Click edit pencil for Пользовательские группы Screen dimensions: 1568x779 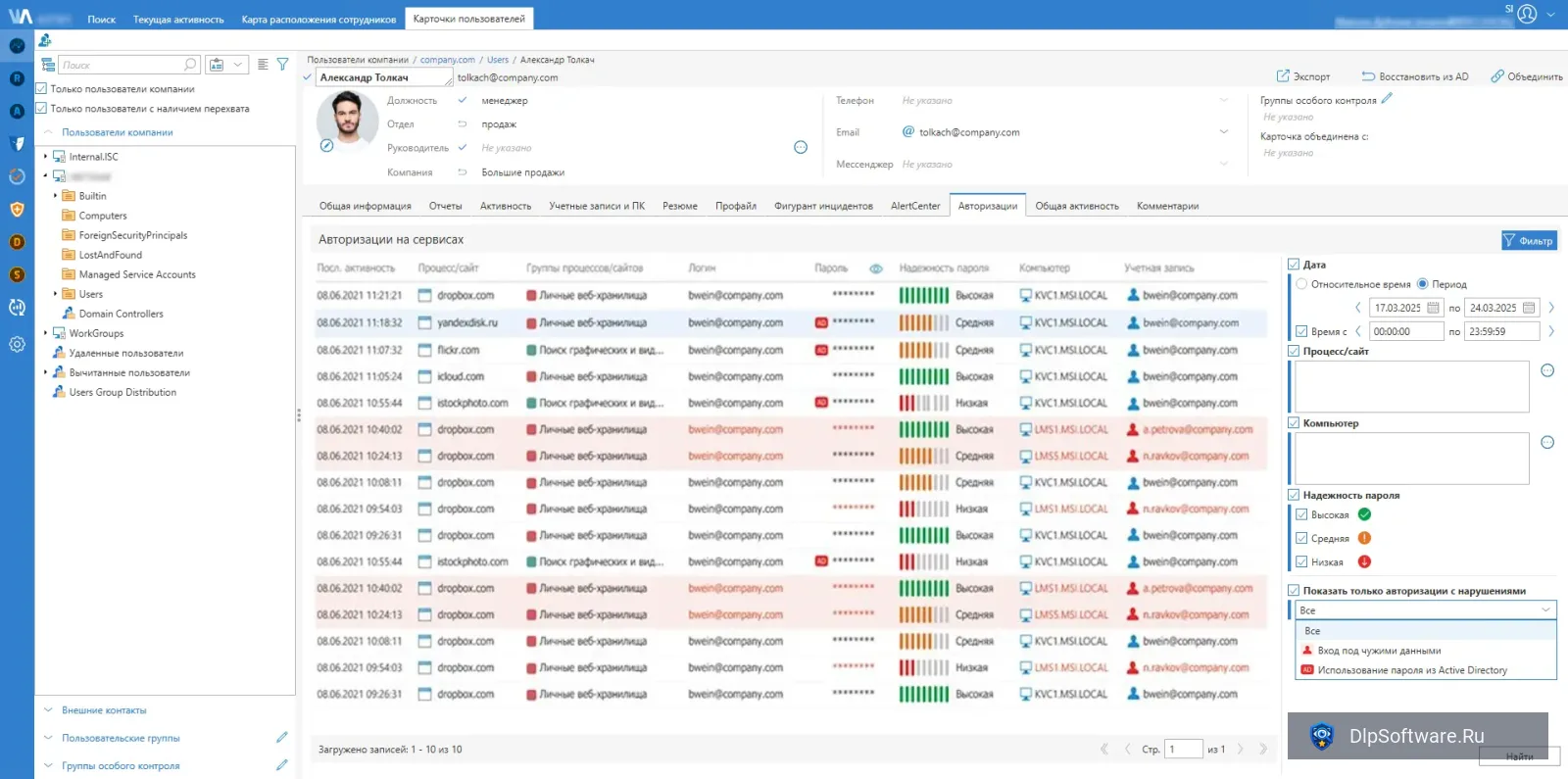pyautogui.click(x=282, y=737)
